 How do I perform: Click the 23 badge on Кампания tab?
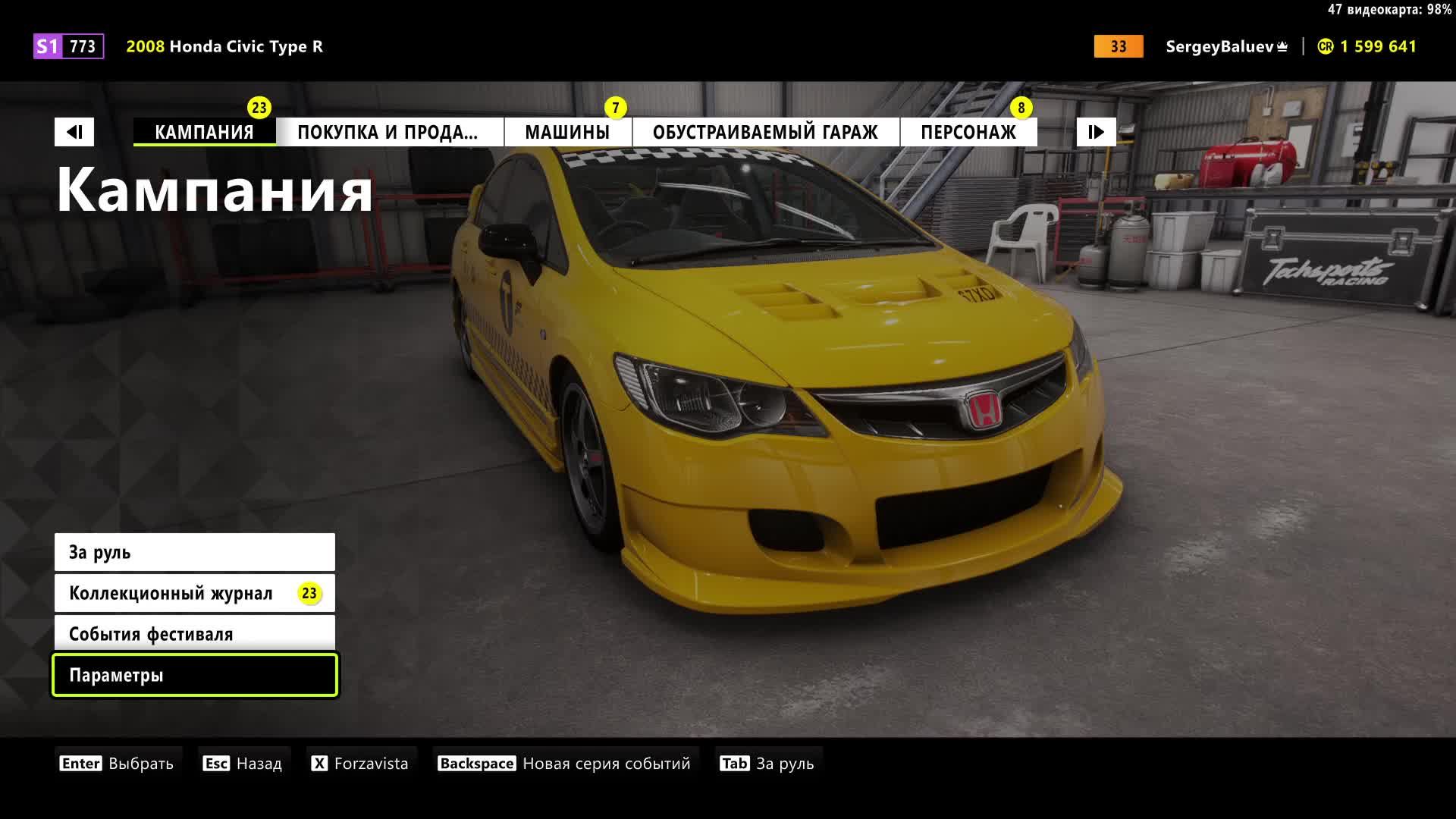click(x=259, y=108)
